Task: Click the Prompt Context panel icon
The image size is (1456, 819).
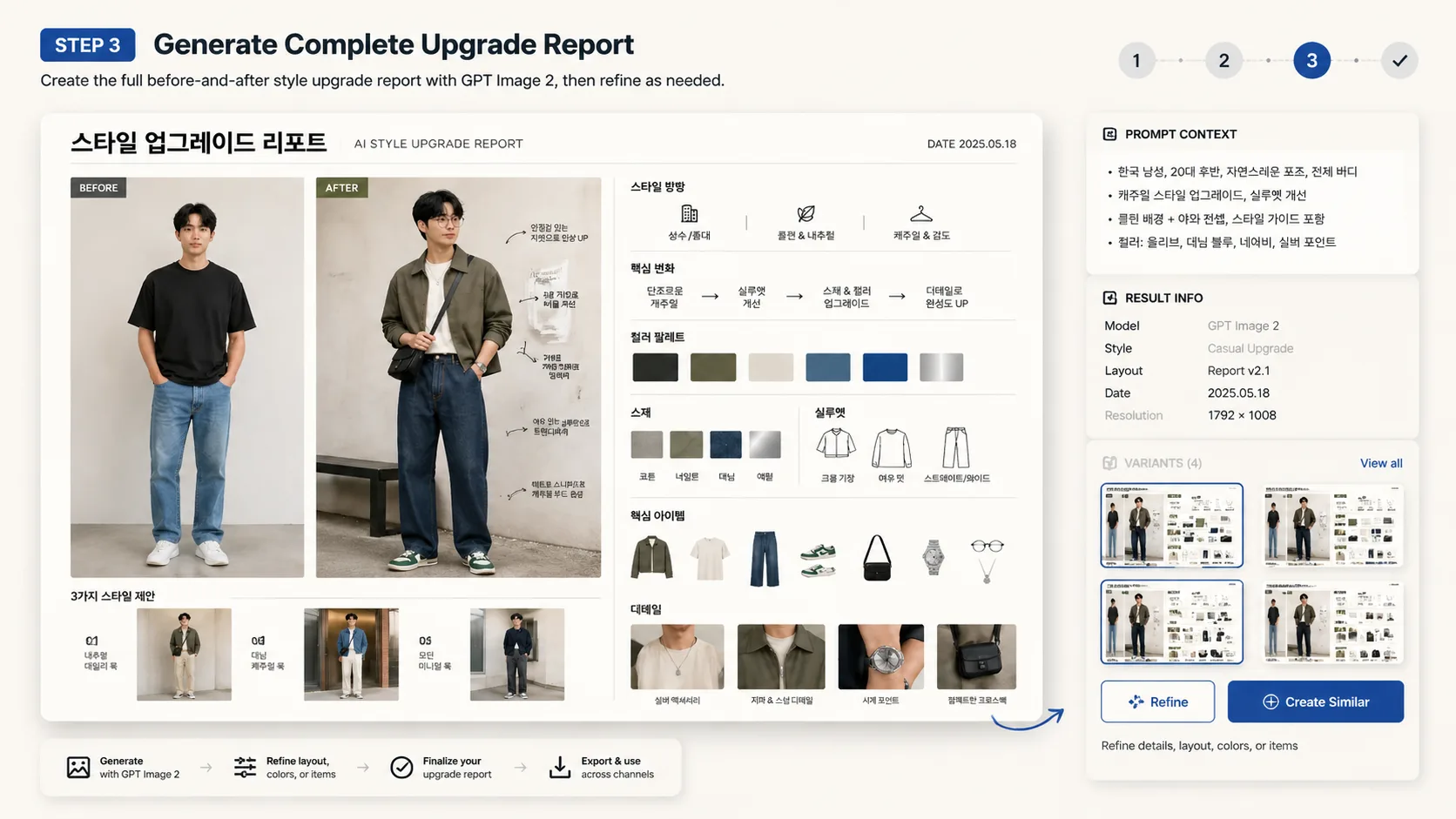Action: coord(1109,133)
